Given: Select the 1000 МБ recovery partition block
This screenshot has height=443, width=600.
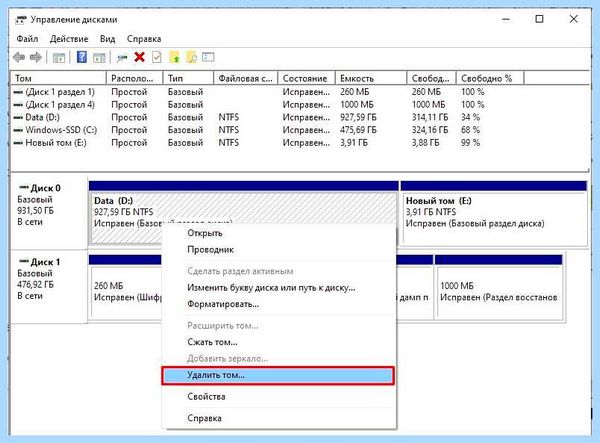Looking at the screenshot, I should [x=499, y=287].
